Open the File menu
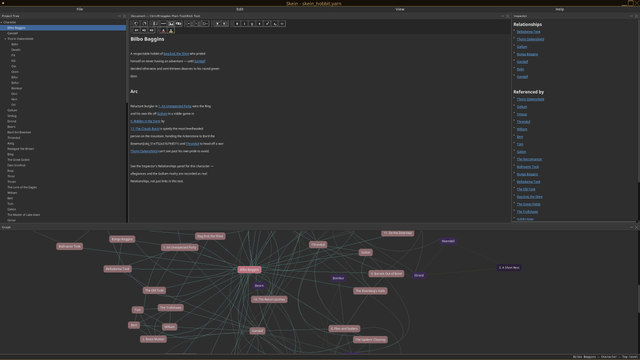 pos(80,9)
